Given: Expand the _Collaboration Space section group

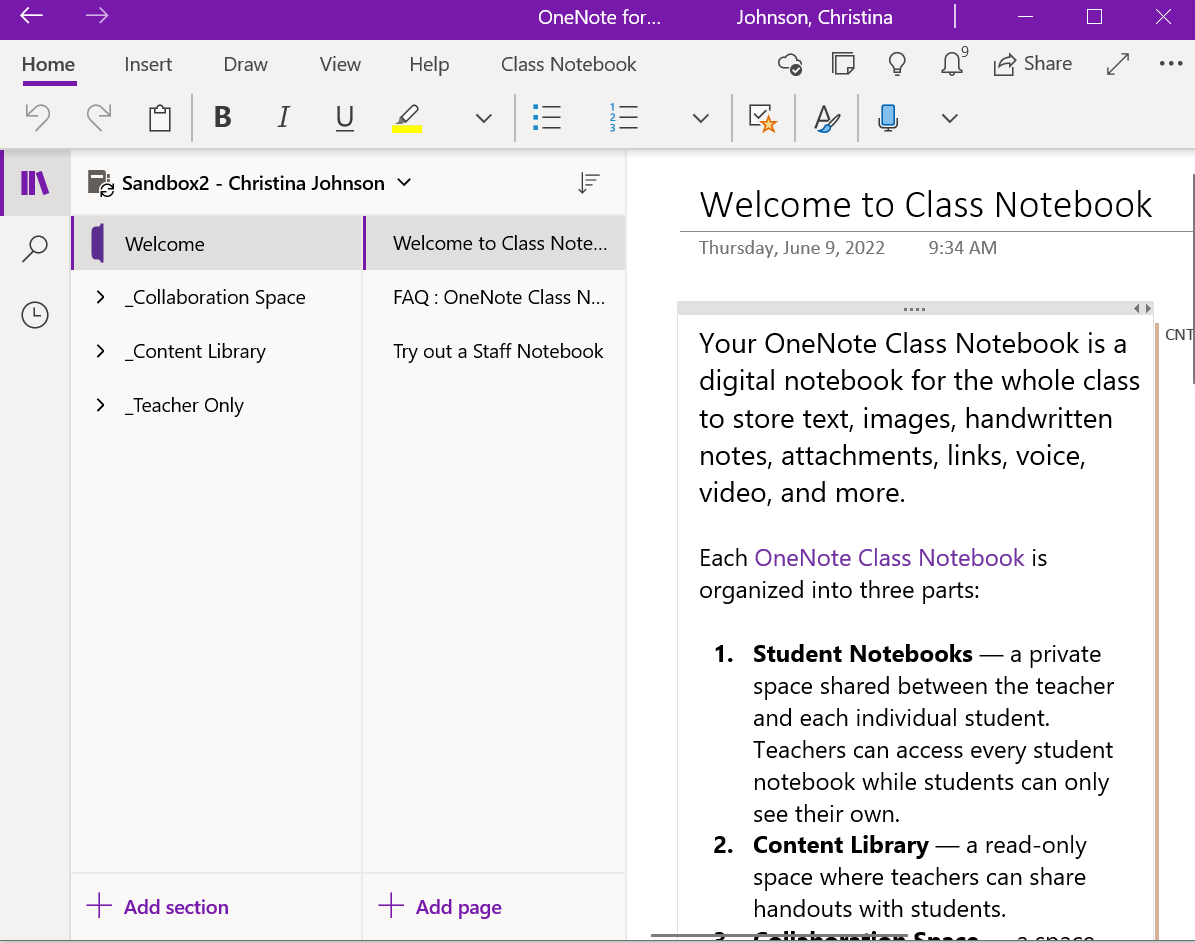Looking at the screenshot, I should (101, 297).
